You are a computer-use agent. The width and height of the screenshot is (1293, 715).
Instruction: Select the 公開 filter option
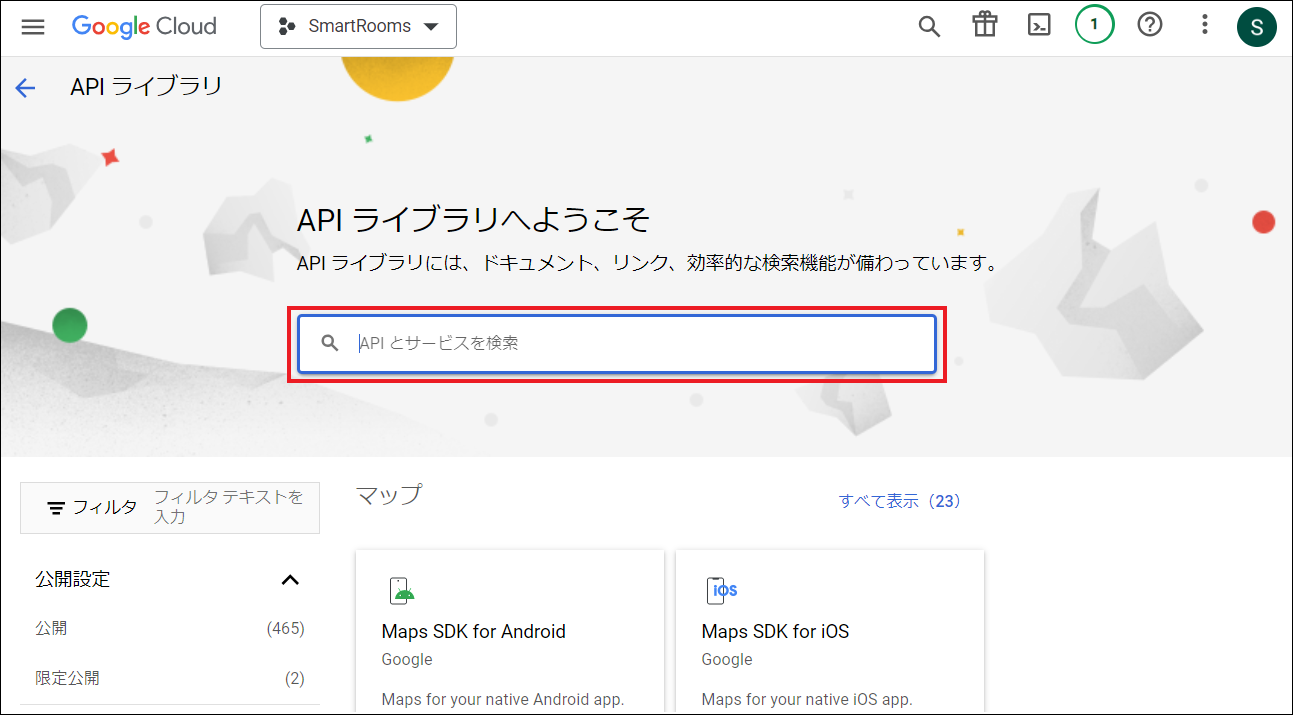tap(52, 629)
